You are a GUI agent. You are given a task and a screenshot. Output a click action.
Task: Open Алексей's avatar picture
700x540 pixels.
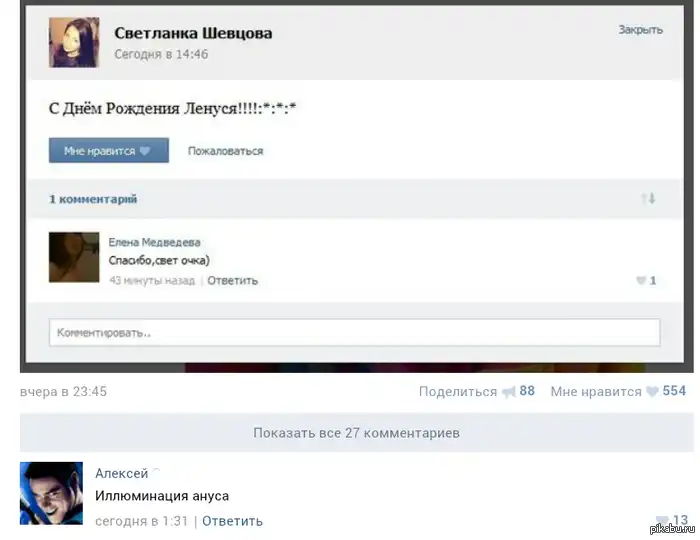pyautogui.click(x=51, y=493)
